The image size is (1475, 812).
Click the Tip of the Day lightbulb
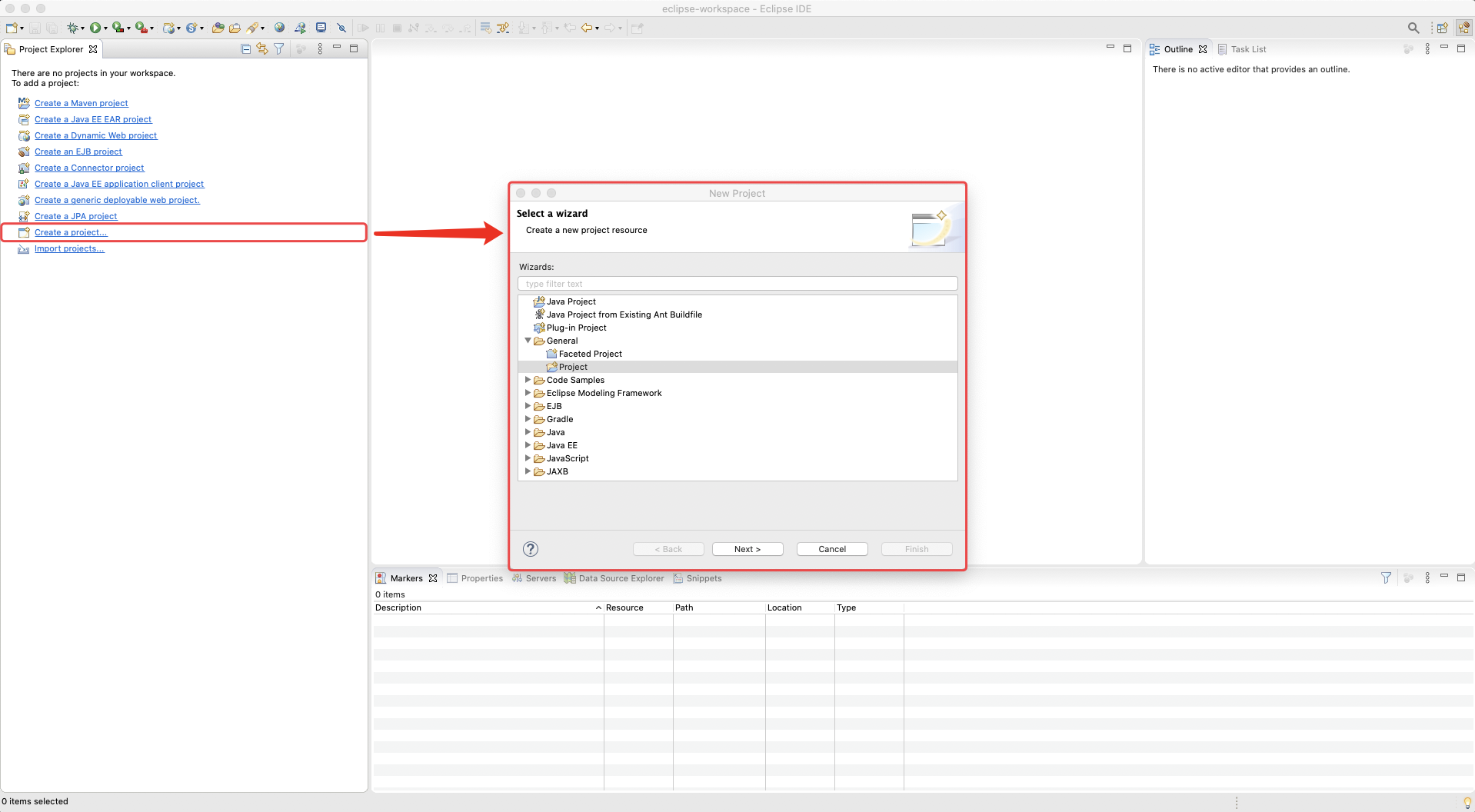click(1467, 803)
